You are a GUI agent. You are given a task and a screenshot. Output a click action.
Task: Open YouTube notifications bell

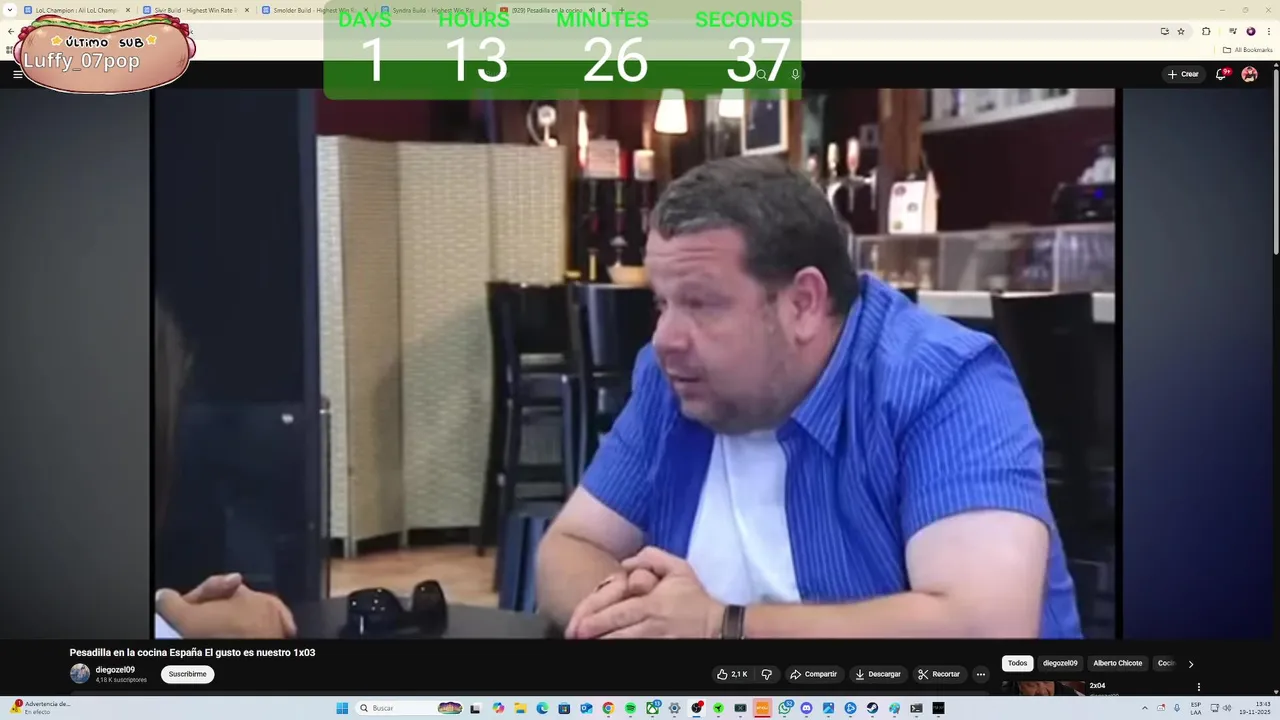[x=1221, y=74]
